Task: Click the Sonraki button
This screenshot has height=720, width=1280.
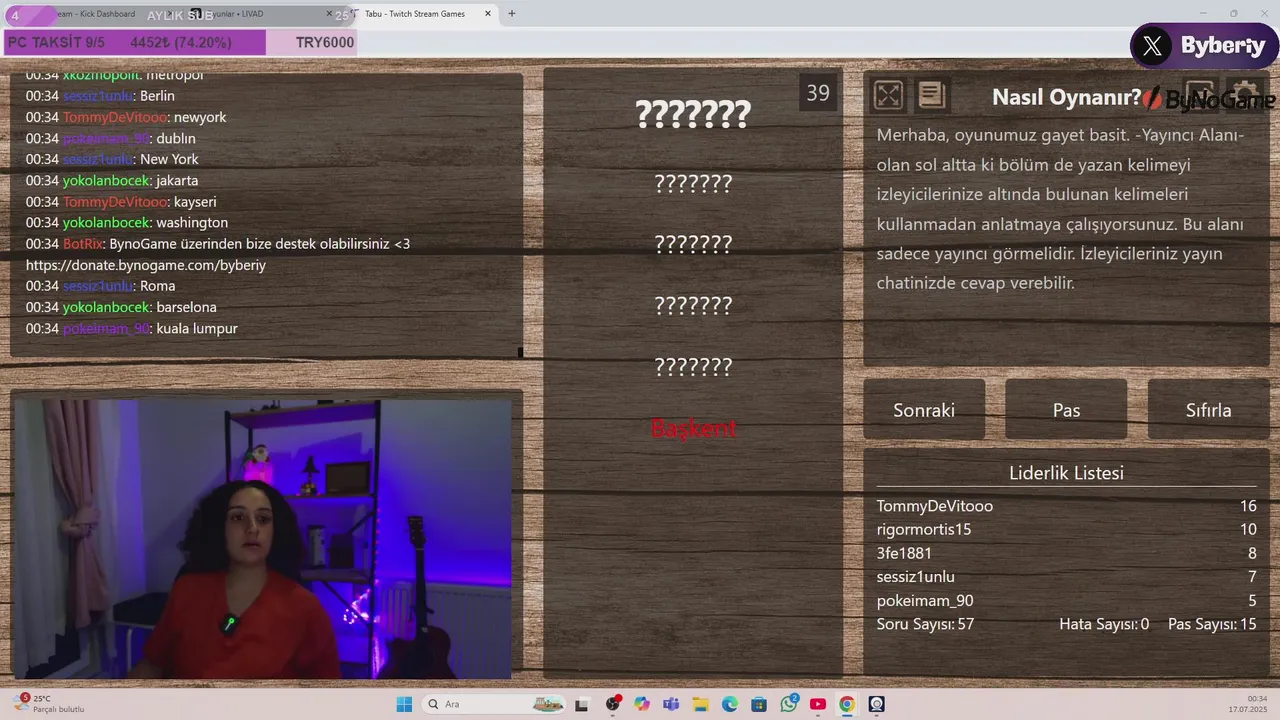Action: coord(924,410)
